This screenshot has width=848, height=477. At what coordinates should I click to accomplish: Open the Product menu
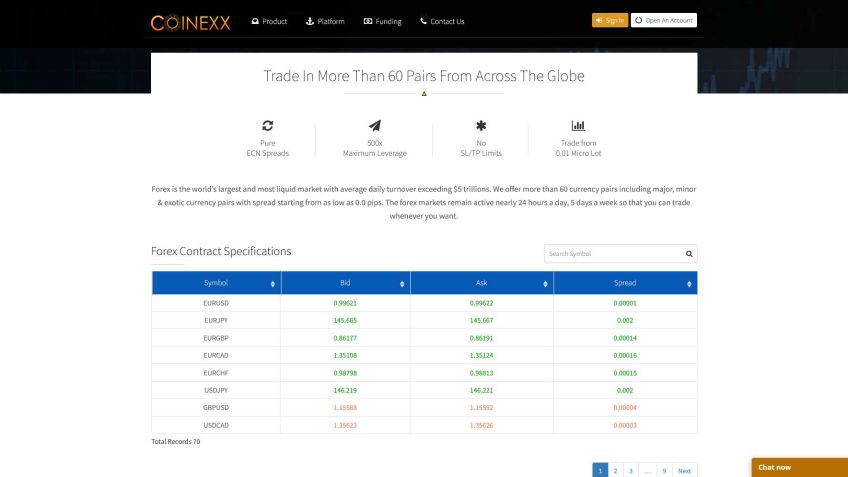click(x=269, y=21)
